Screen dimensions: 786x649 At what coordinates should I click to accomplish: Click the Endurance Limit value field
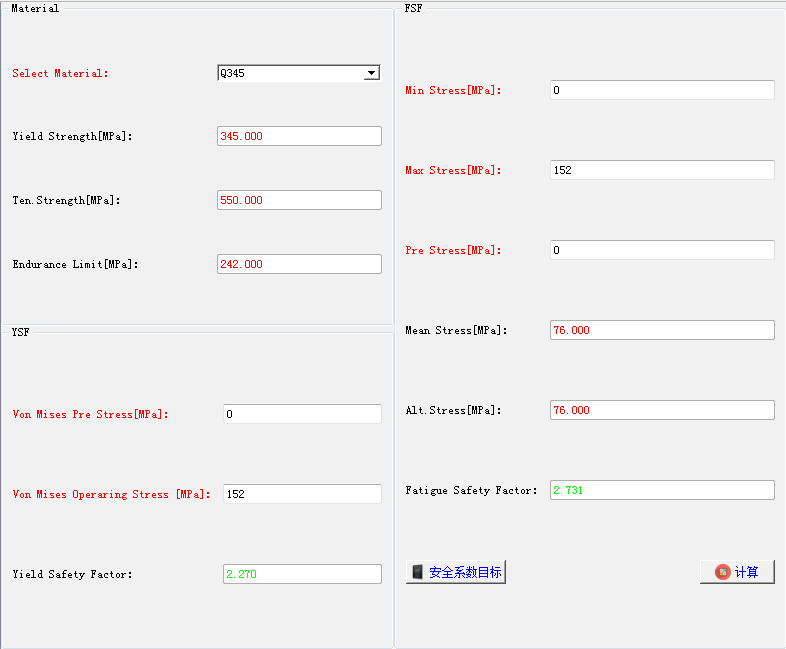299,264
